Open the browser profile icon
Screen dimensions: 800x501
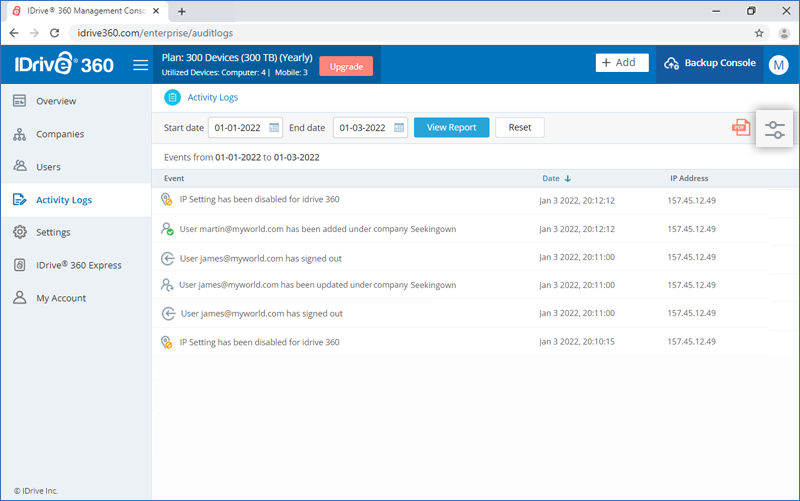pos(784,33)
